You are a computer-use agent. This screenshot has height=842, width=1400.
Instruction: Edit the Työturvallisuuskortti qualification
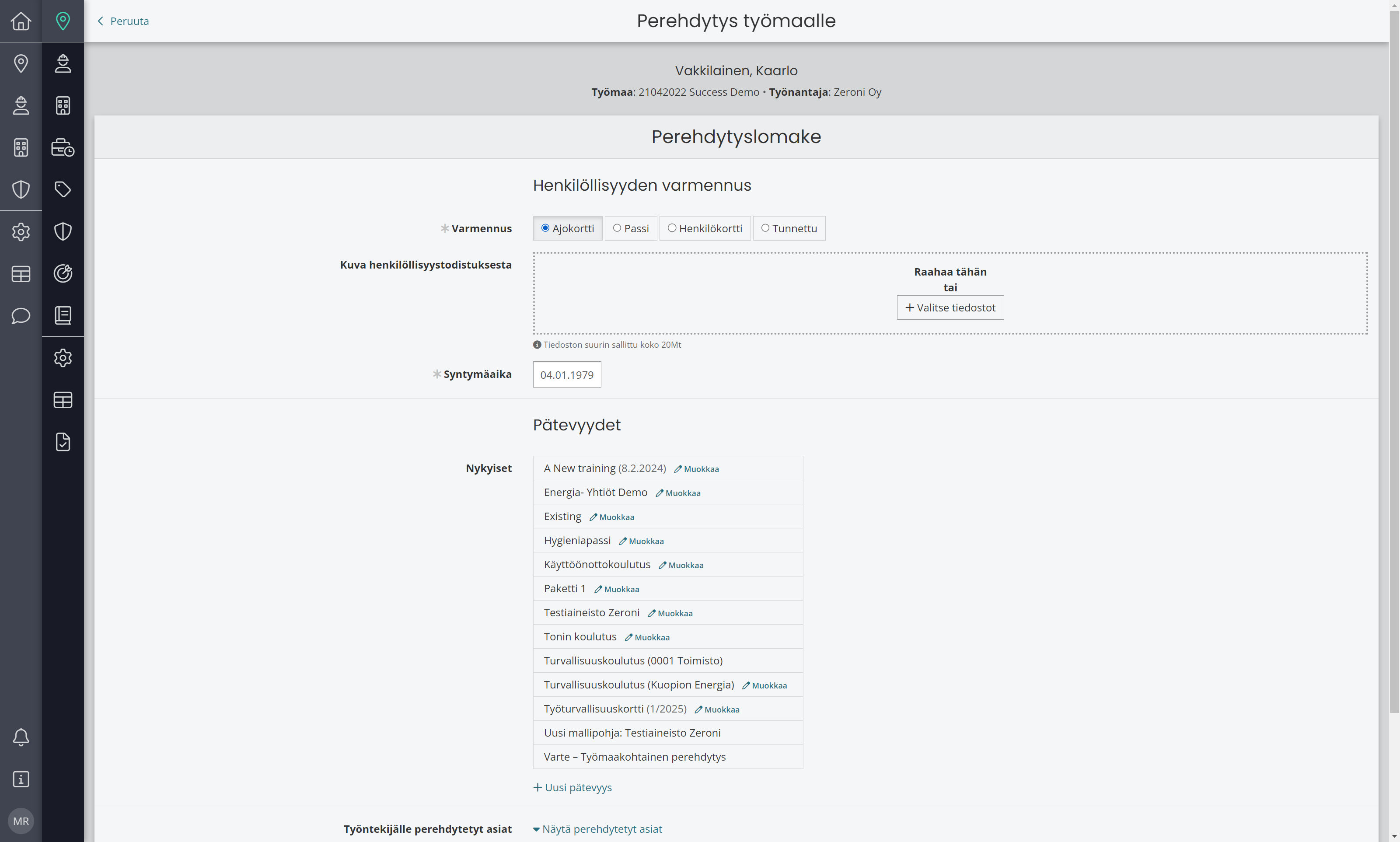pos(716,710)
